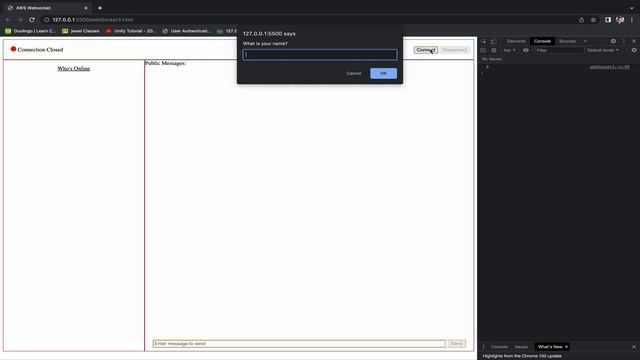This screenshot has height=360, width=640.
Task: Activate DevTools inspect element tool
Action: 484,41
